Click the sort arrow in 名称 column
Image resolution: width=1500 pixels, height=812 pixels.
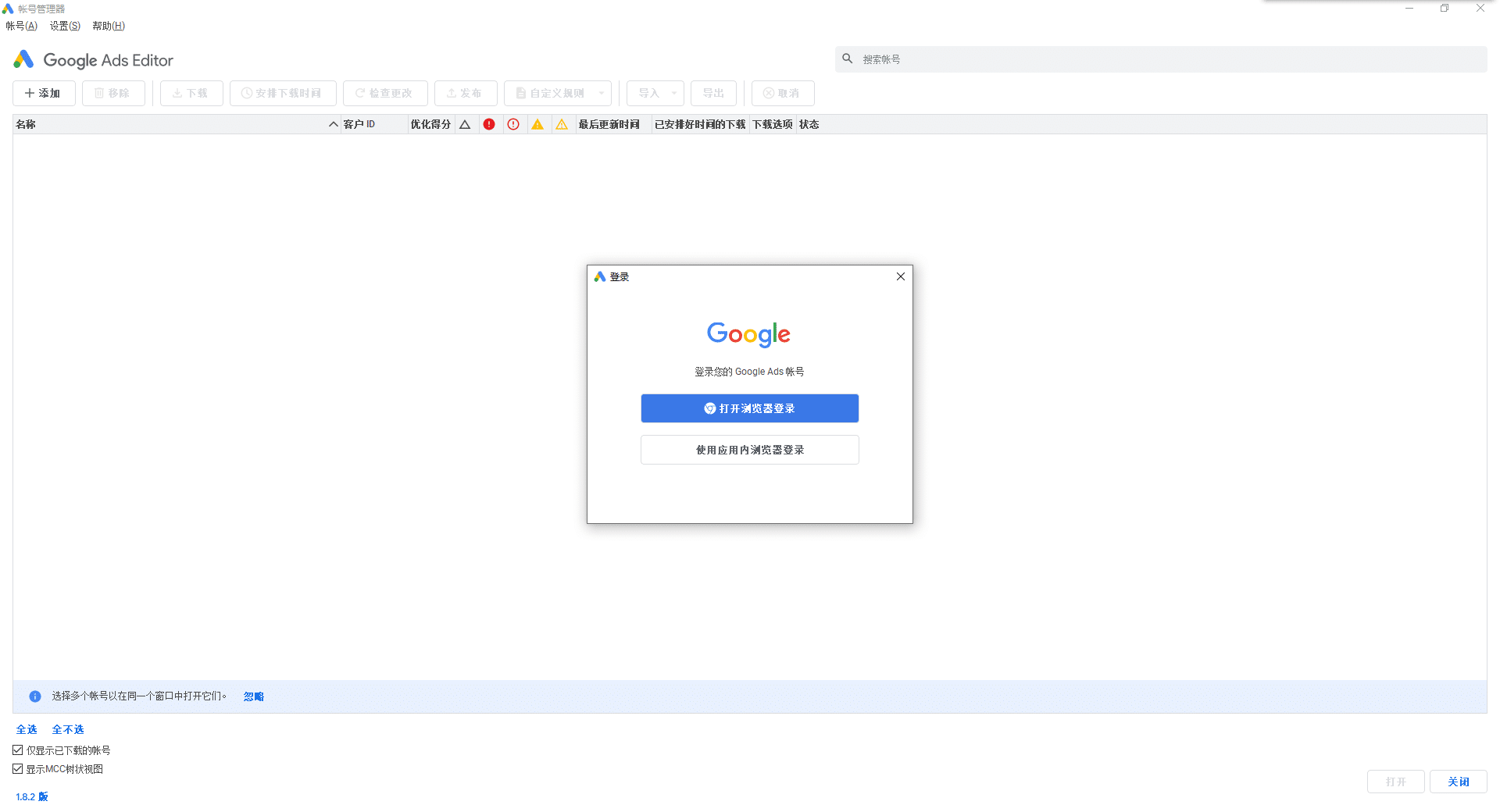coord(334,124)
